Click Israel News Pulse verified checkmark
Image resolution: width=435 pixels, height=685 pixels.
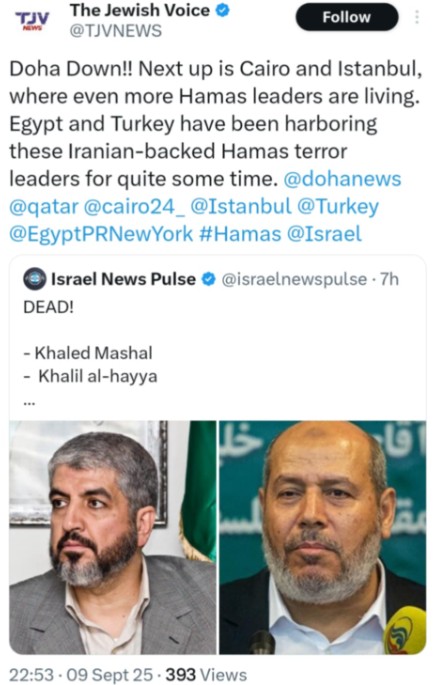tap(210, 279)
